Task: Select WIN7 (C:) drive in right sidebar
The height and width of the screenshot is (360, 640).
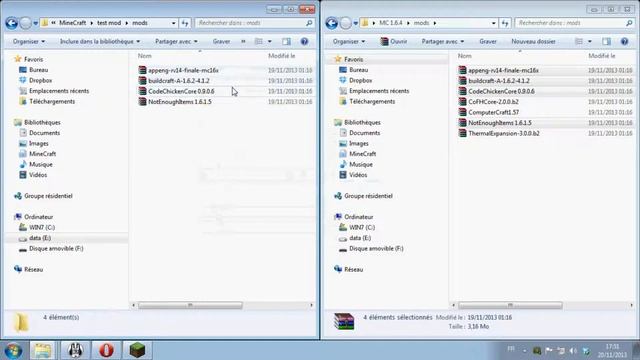Action: [x=362, y=227]
